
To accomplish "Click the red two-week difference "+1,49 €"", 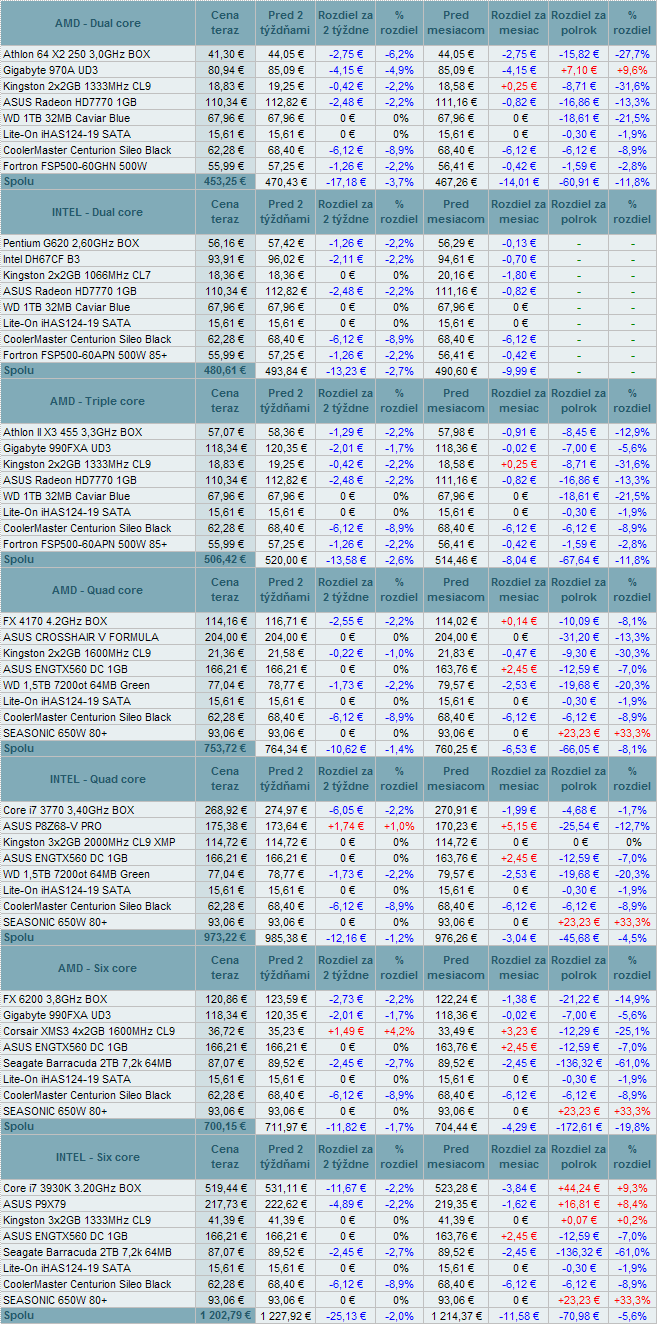I will [x=345, y=1032].
